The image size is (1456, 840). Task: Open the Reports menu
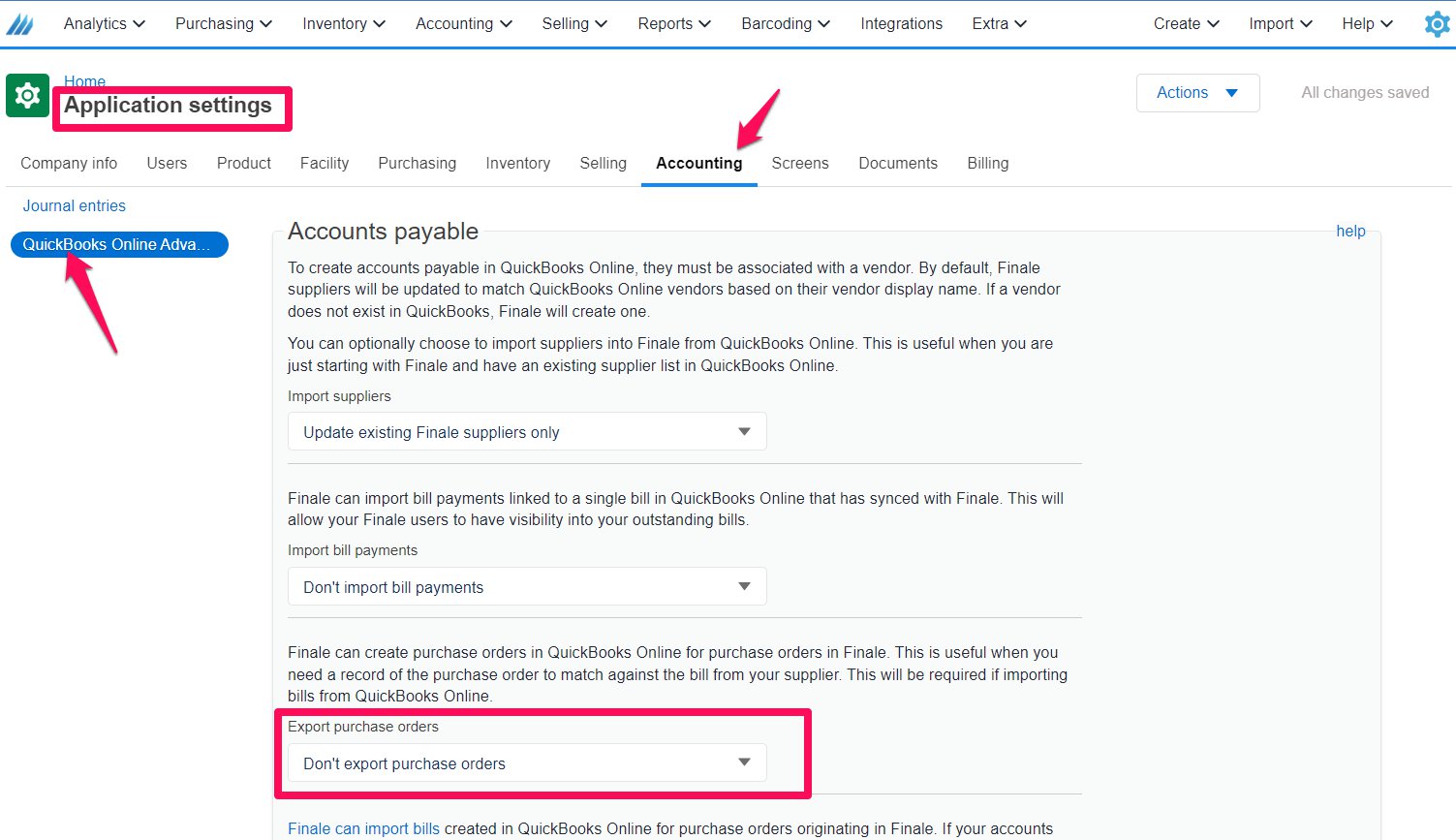tap(674, 23)
